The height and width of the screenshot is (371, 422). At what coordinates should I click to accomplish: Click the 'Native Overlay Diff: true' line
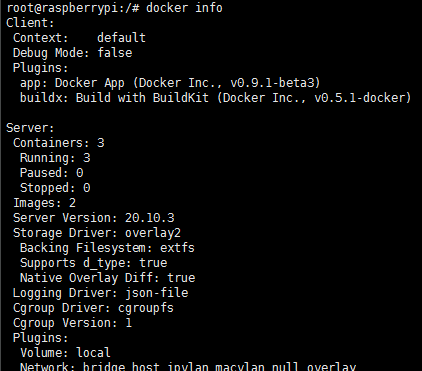(x=107, y=278)
